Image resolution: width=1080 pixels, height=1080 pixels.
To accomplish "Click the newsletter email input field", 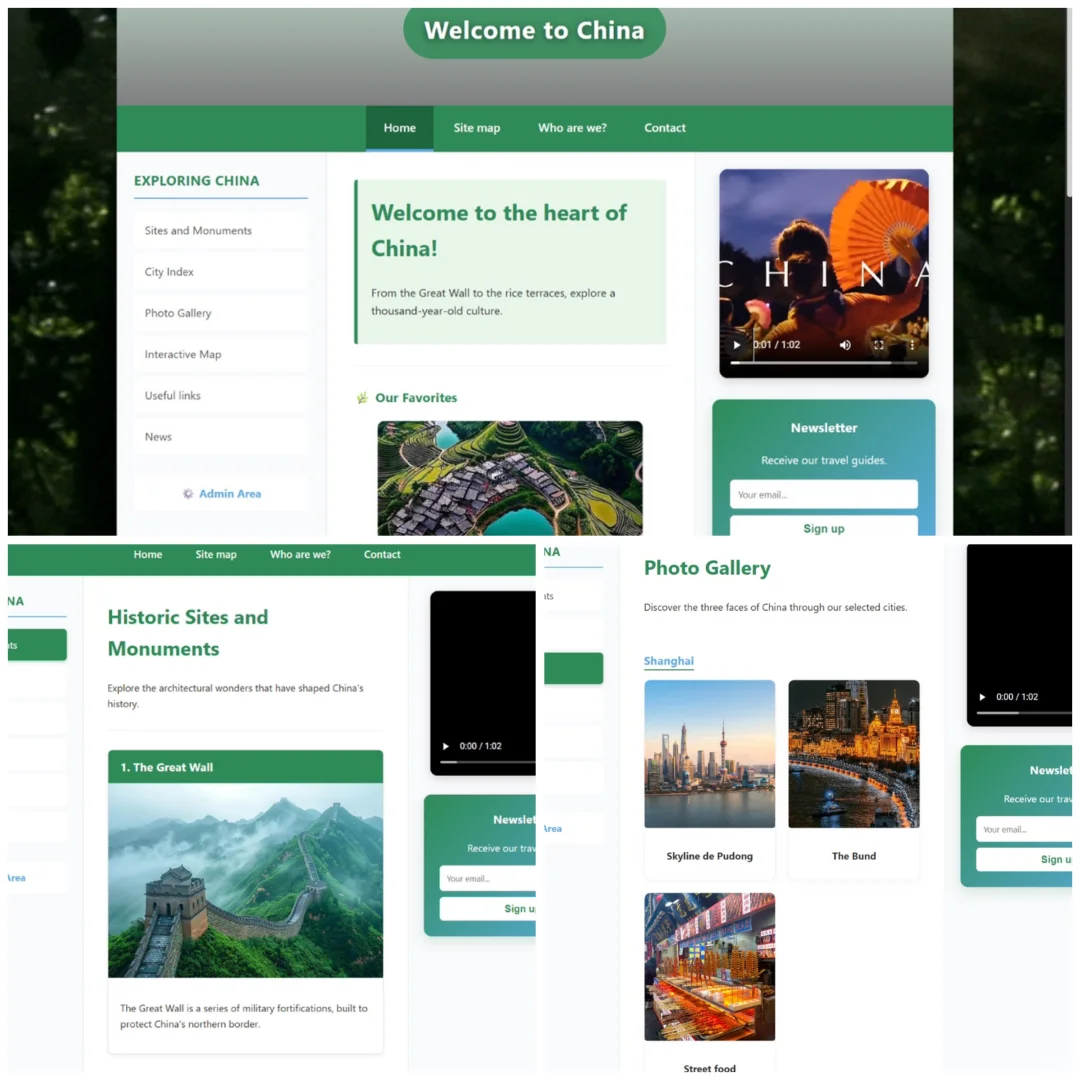I will 823,493.
